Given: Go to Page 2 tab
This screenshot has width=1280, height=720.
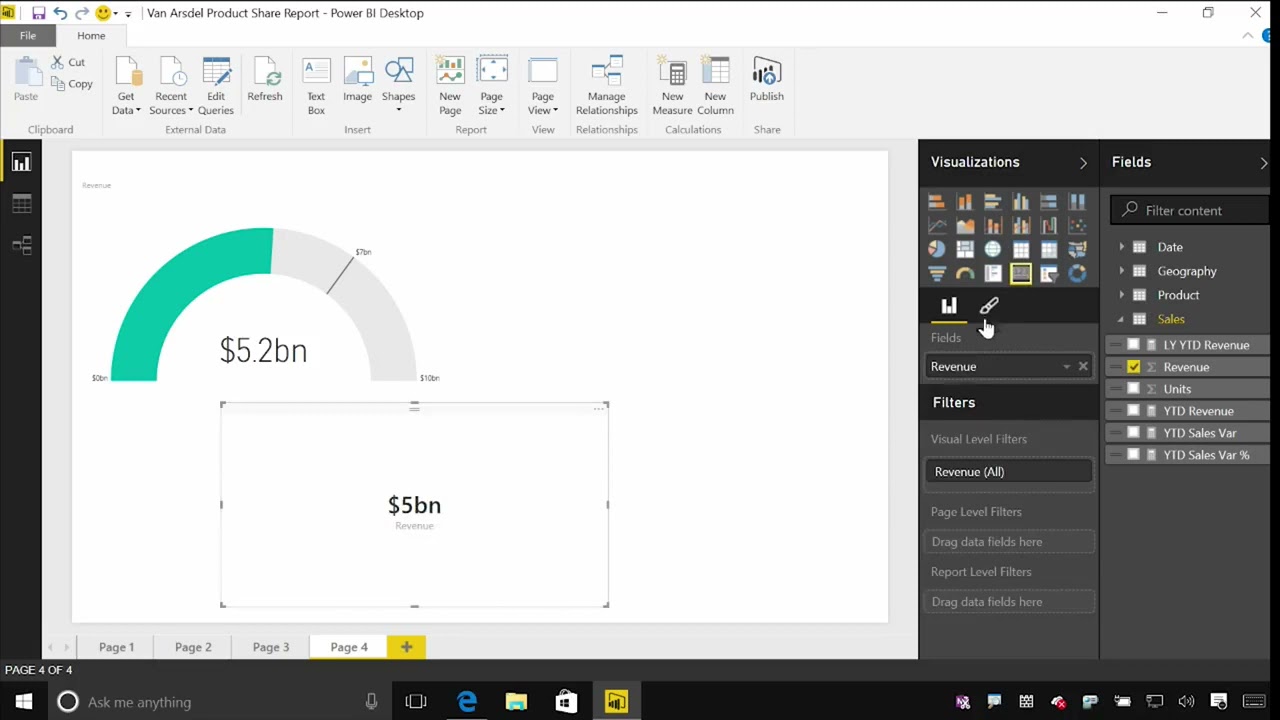Looking at the screenshot, I should tap(193, 647).
